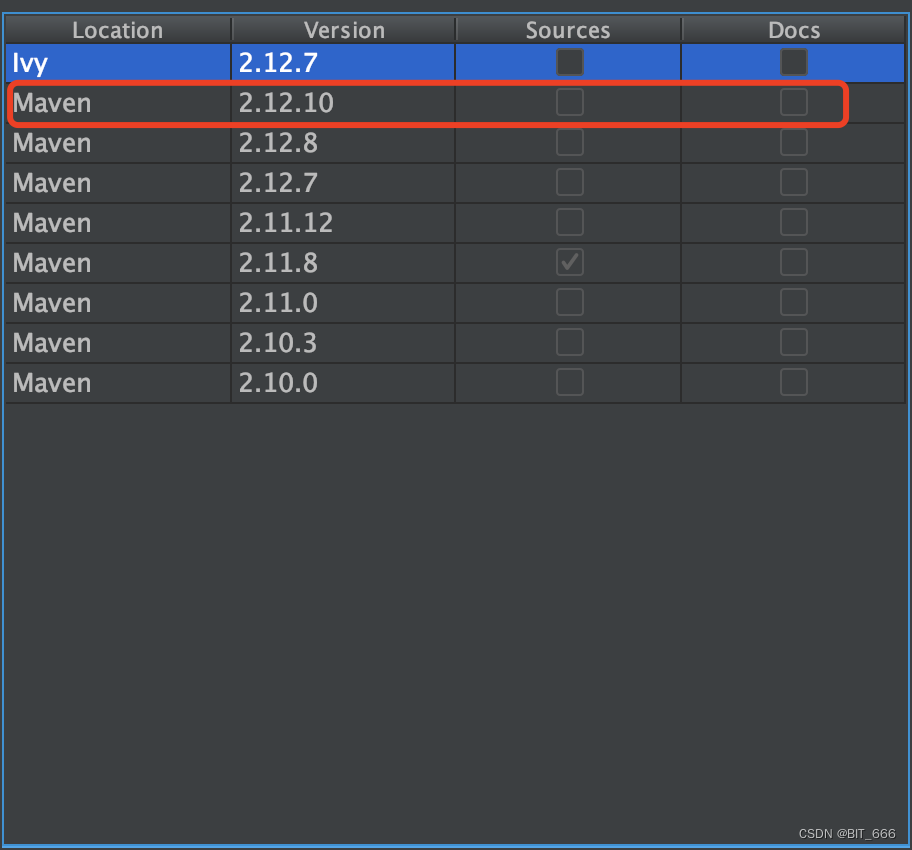Select version 2.11.0 cell
This screenshot has width=912, height=850.
pos(343,303)
